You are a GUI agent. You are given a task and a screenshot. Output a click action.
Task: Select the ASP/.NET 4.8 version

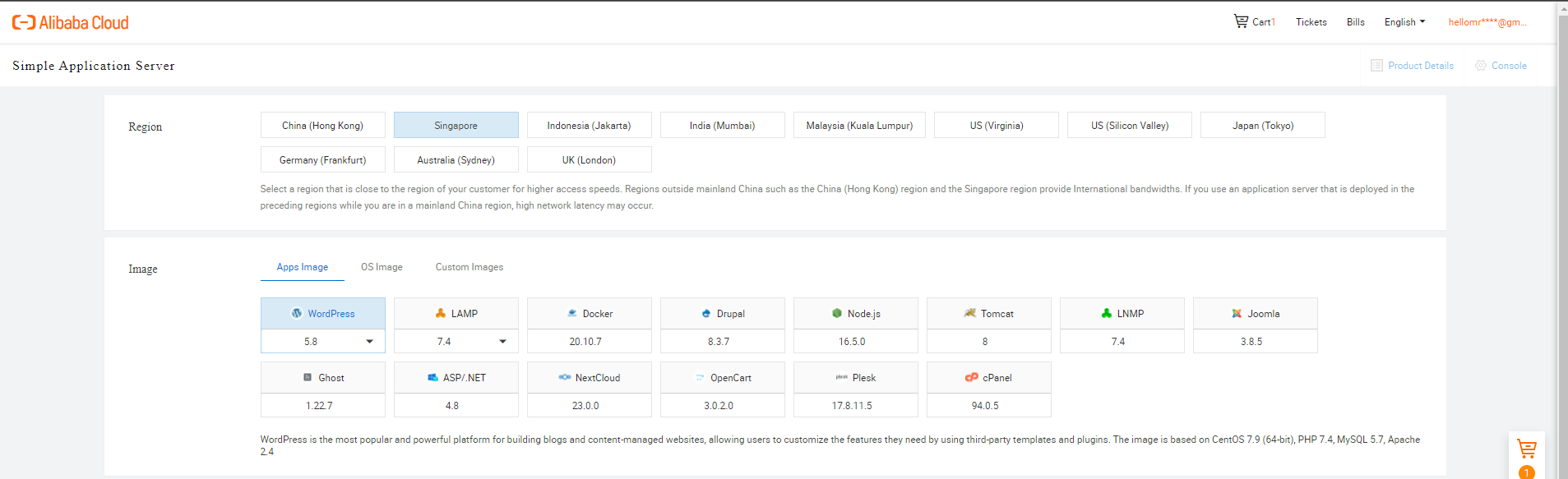456,405
